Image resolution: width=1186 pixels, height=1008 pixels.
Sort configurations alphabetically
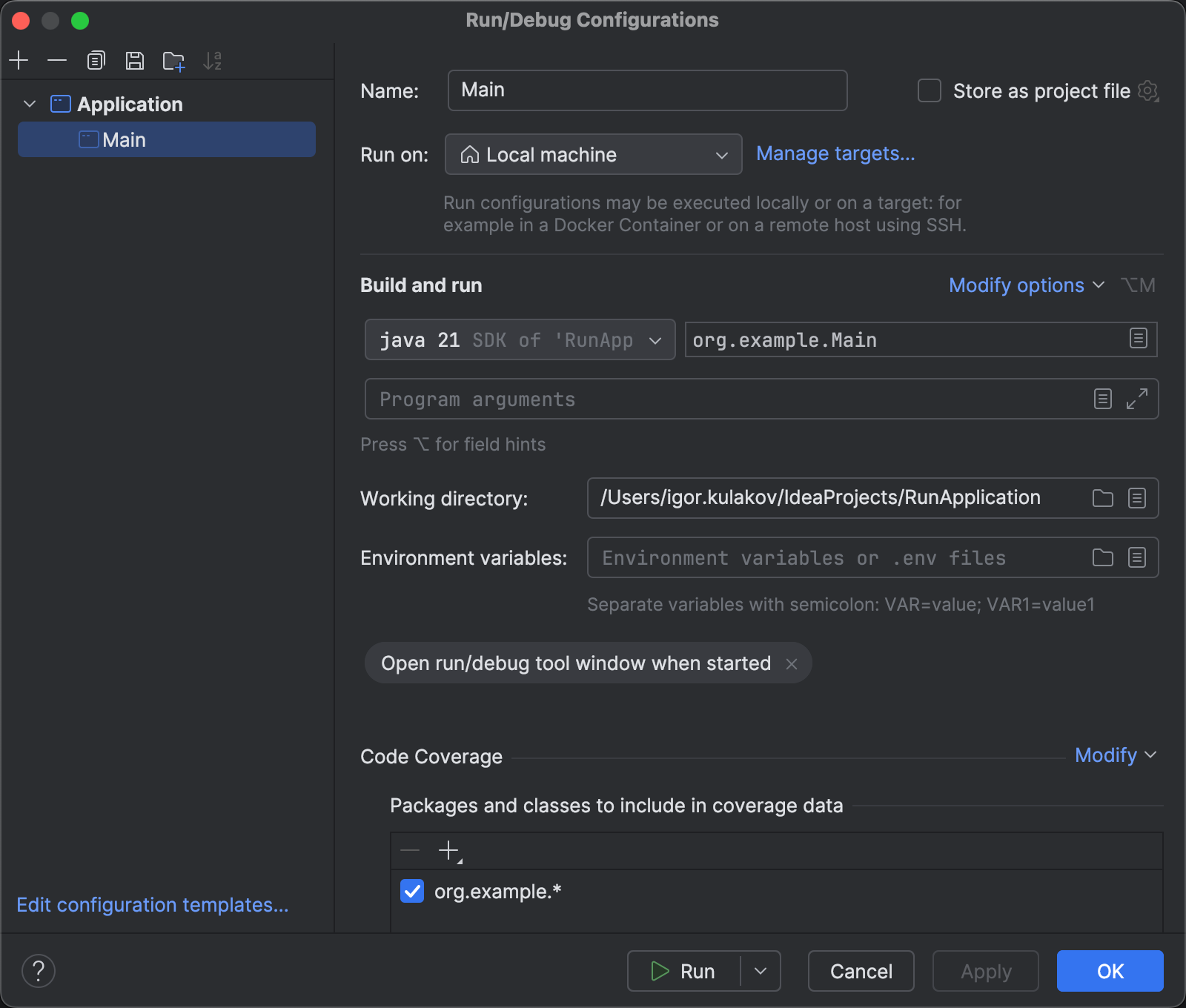coord(213,60)
